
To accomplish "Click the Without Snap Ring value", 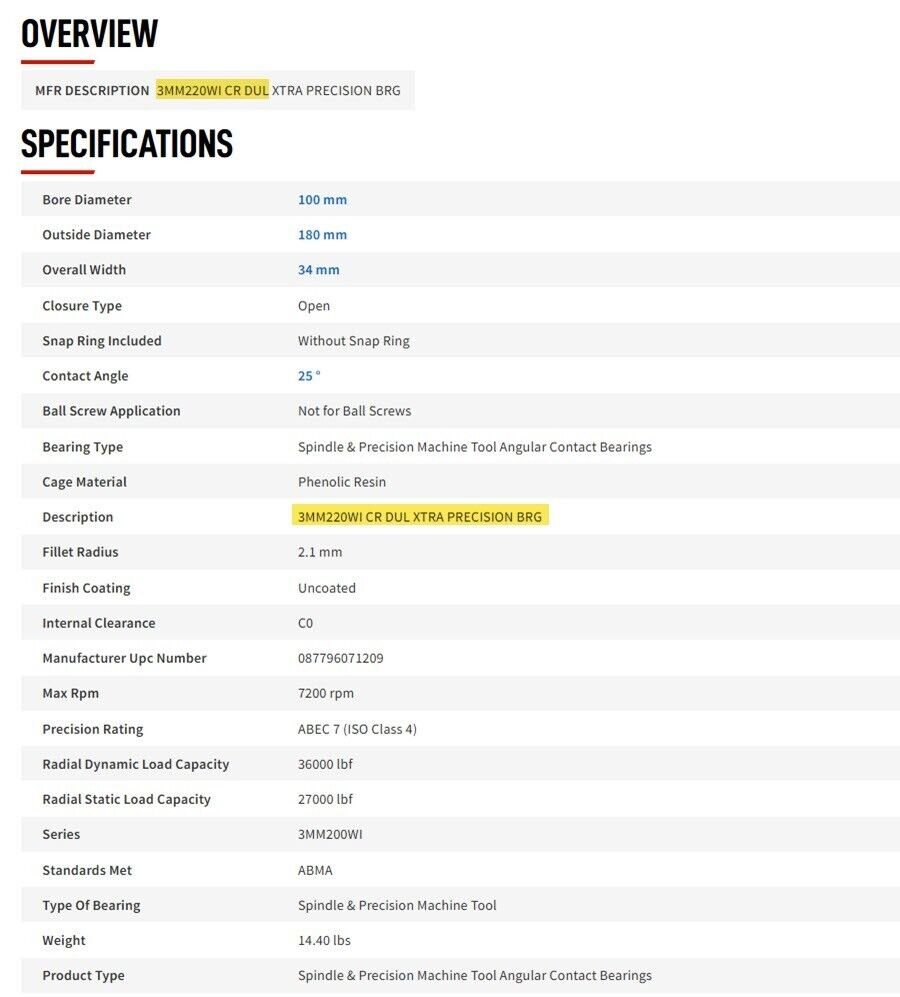I will [353, 341].
